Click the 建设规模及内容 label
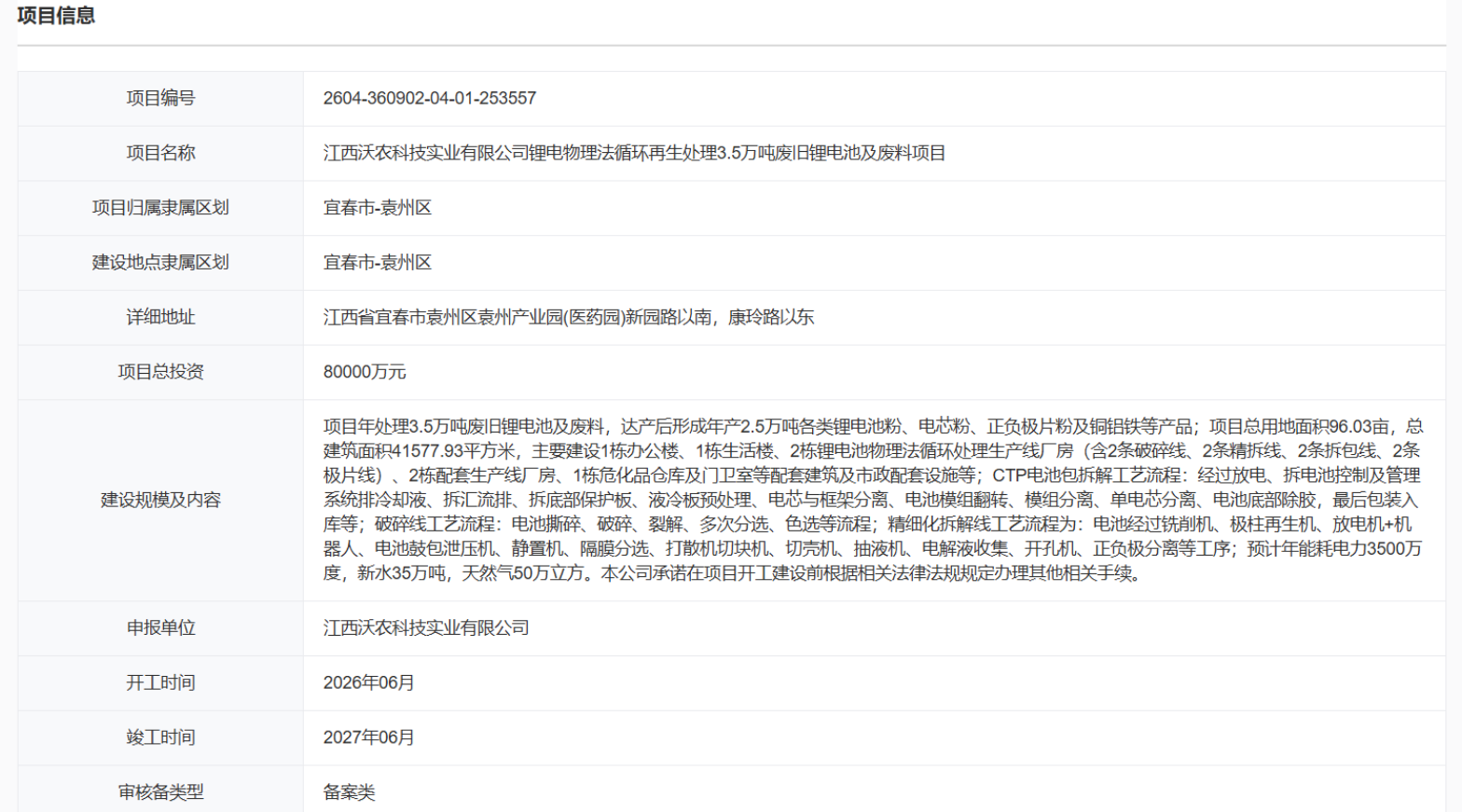The width and height of the screenshot is (1462, 812). pyautogui.click(x=160, y=500)
